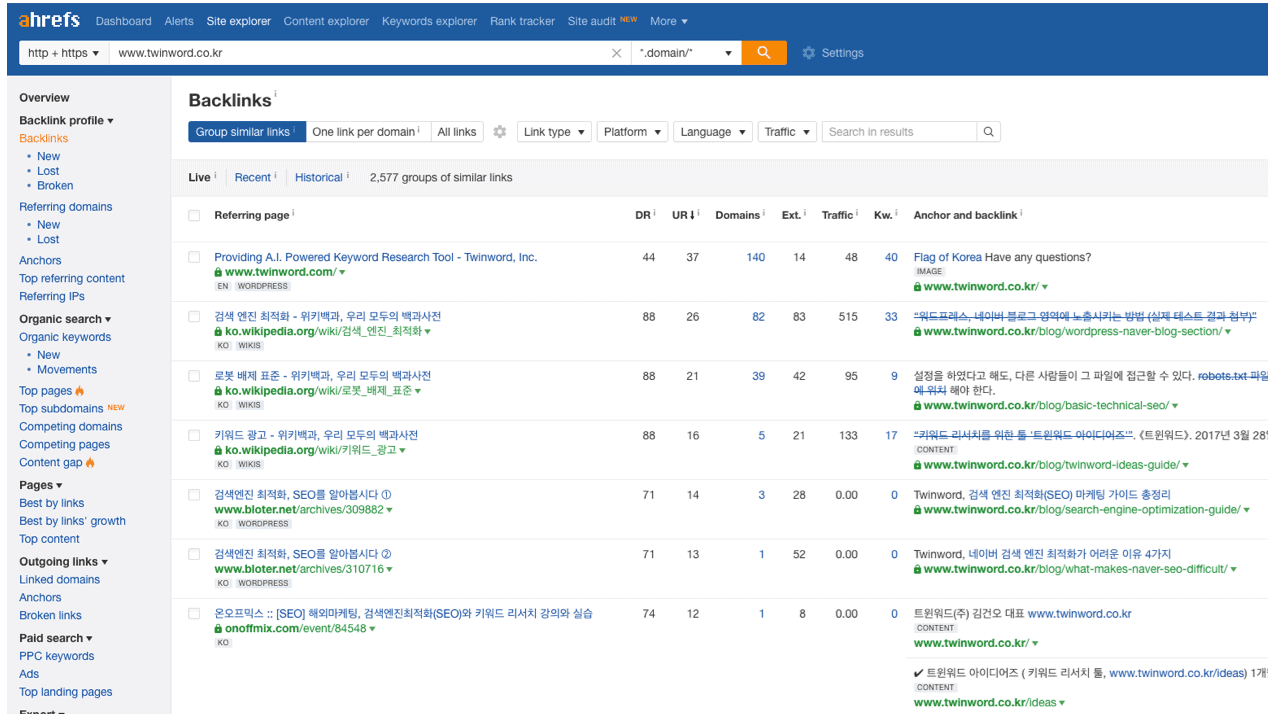The height and width of the screenshot is (714, 1268).
Task: Collapse the Organic search sidebar section
Action: [x=65, y=319]
